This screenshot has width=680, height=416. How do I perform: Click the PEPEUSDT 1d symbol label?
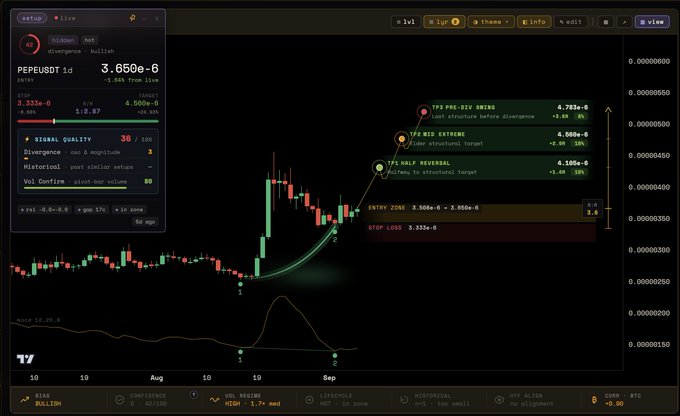pos(45,70)
